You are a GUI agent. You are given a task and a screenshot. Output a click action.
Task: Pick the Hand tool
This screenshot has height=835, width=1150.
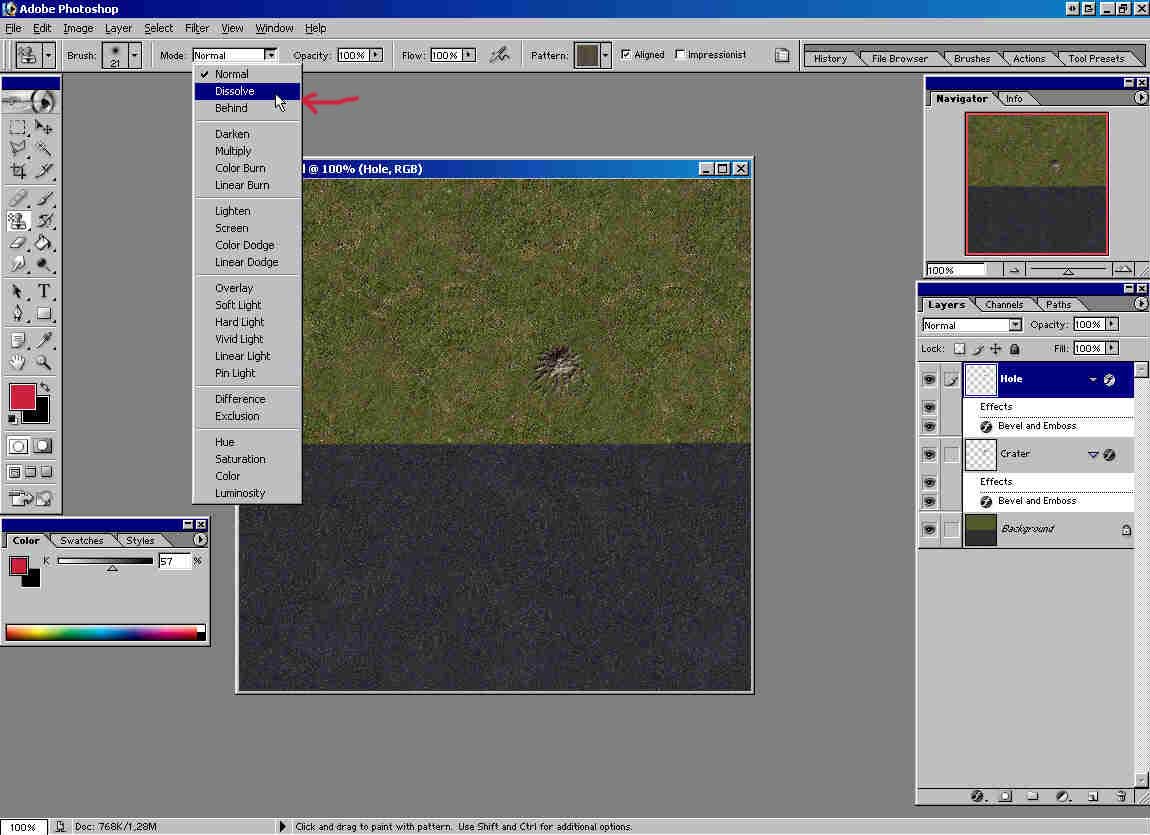18,362
